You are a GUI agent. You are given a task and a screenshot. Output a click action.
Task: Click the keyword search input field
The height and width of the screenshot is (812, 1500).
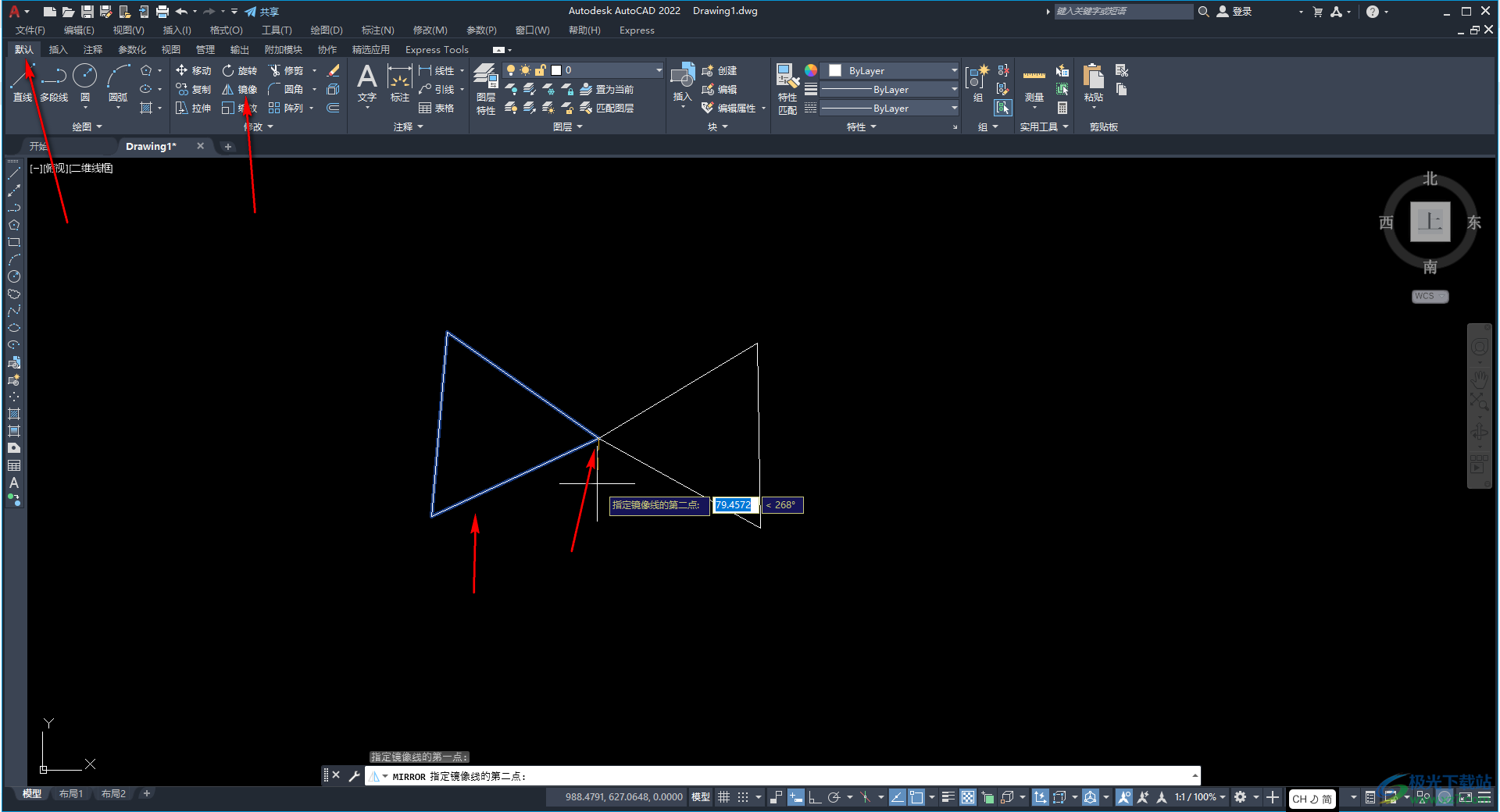1123,11
